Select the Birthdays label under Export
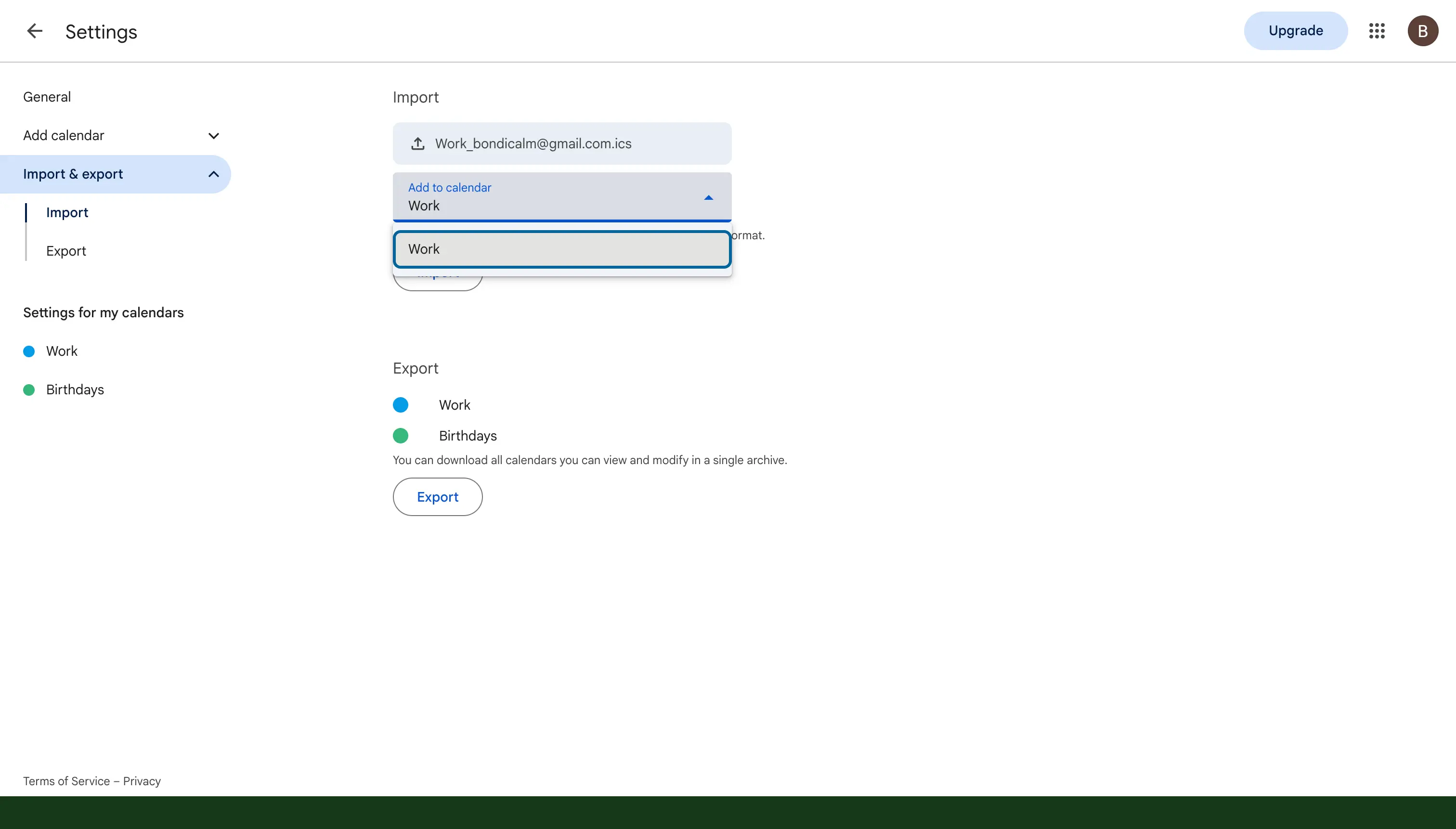 (468, 436)
